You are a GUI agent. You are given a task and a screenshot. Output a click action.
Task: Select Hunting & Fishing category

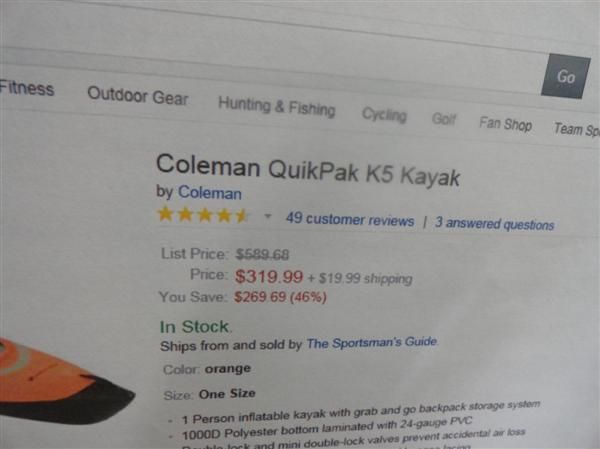pyautogui.click(x=276, y=106)
